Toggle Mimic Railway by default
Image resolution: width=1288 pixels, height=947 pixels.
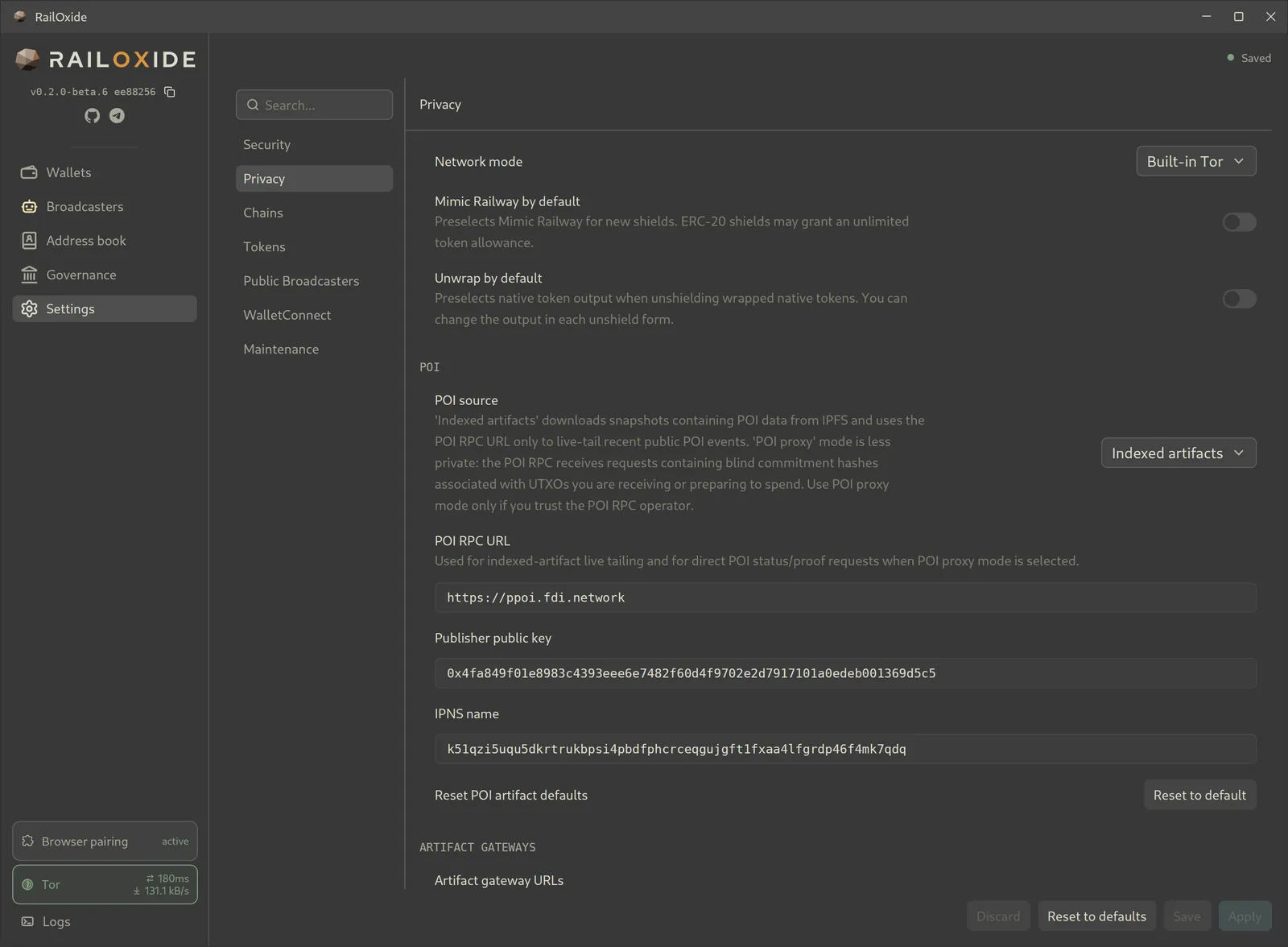(1239, 222)
